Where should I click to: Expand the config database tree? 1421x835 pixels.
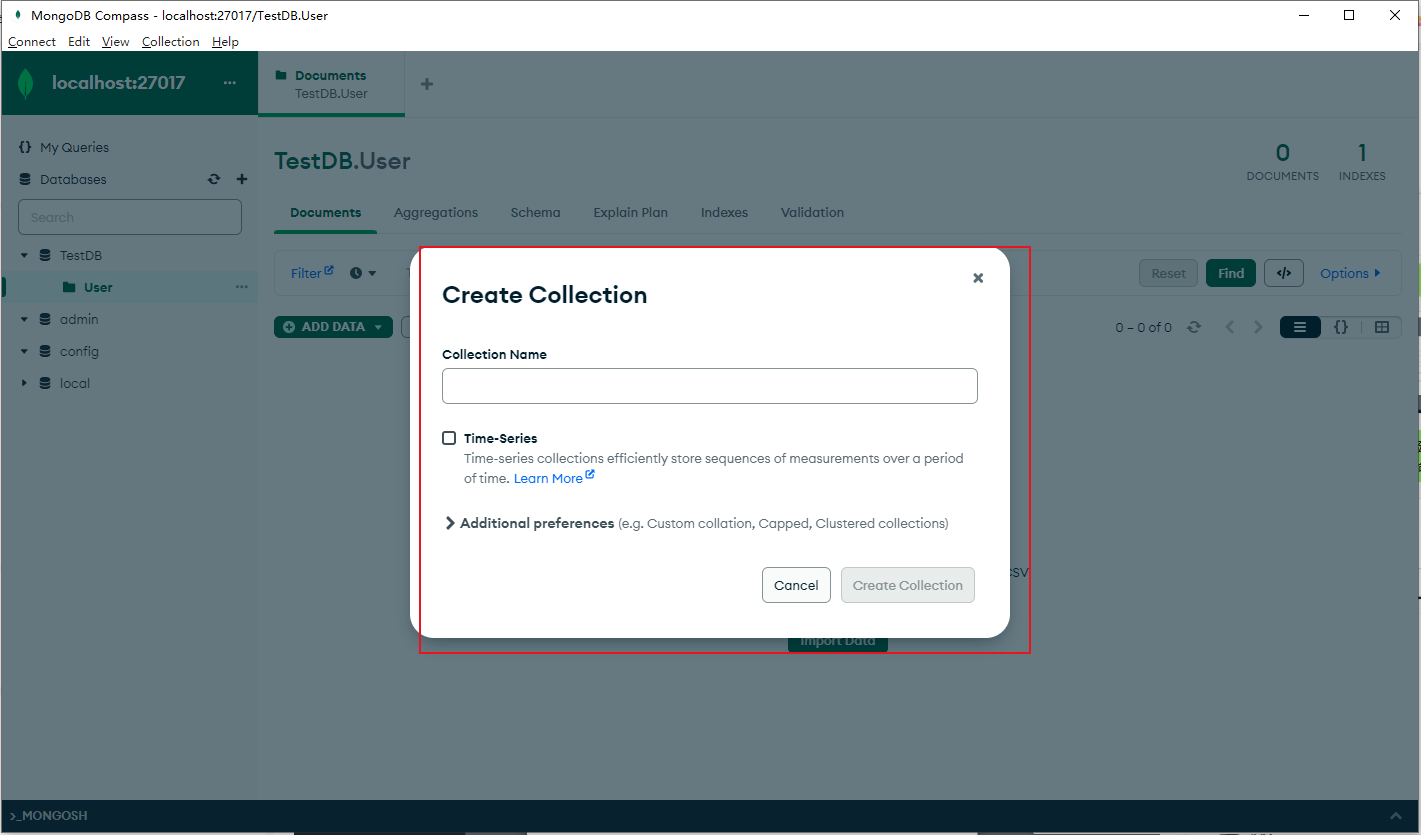coord(25,352)
